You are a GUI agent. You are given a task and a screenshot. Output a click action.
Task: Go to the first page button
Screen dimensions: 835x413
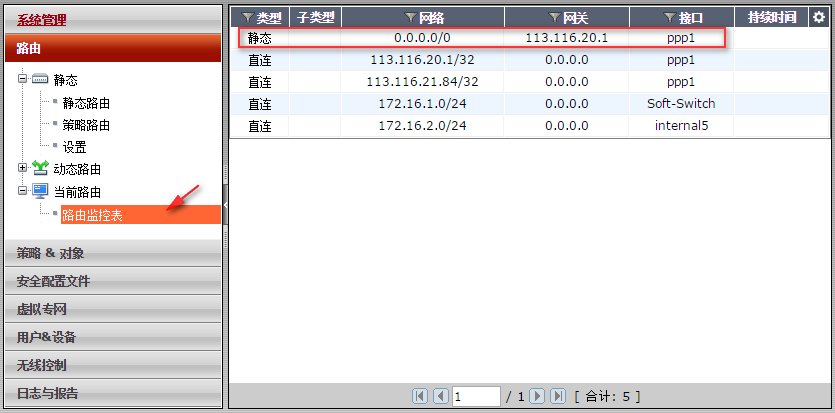[420, 396]
